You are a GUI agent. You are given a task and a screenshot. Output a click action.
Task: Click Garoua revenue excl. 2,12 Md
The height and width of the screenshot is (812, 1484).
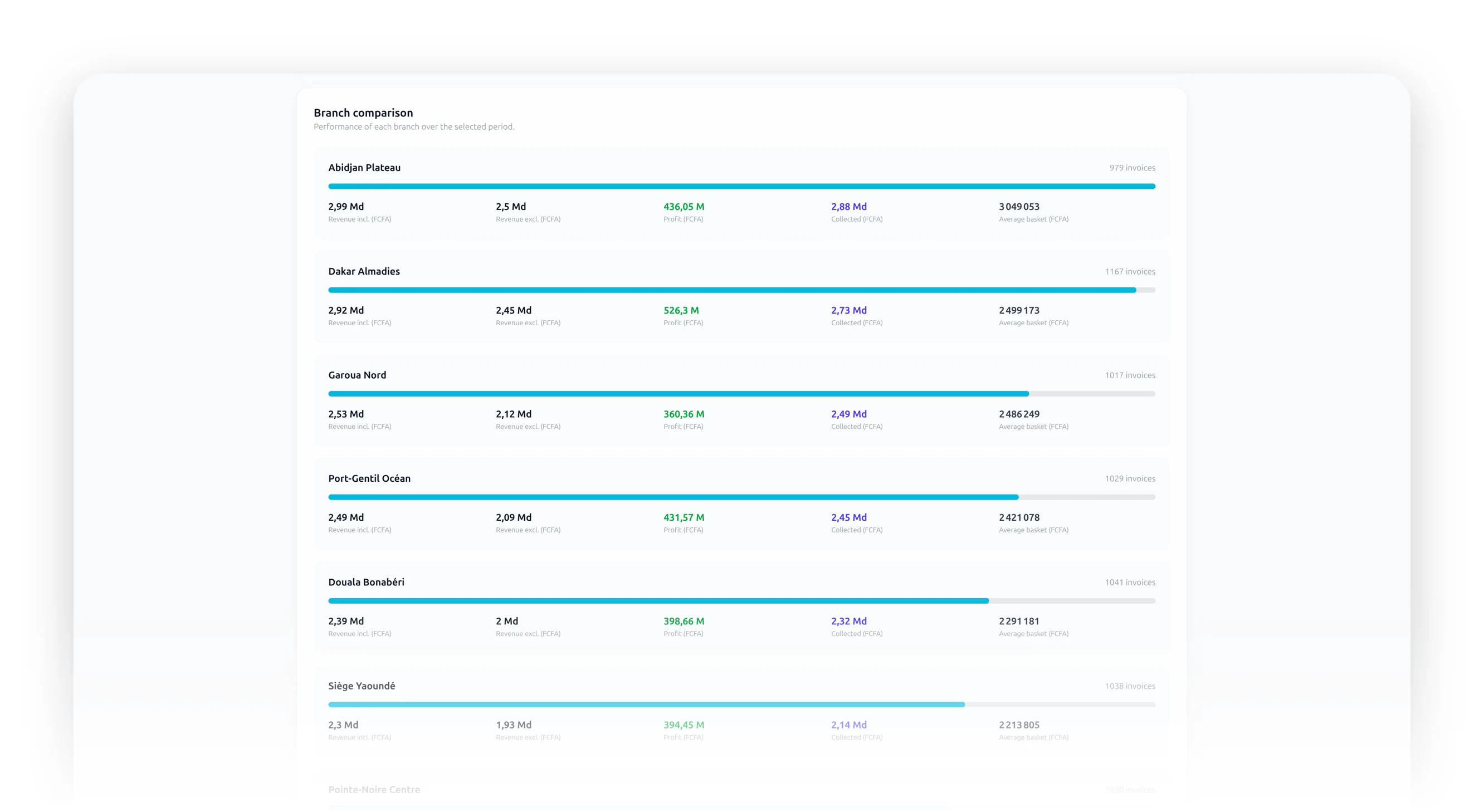pyautogui.click(x=513, y=414)
